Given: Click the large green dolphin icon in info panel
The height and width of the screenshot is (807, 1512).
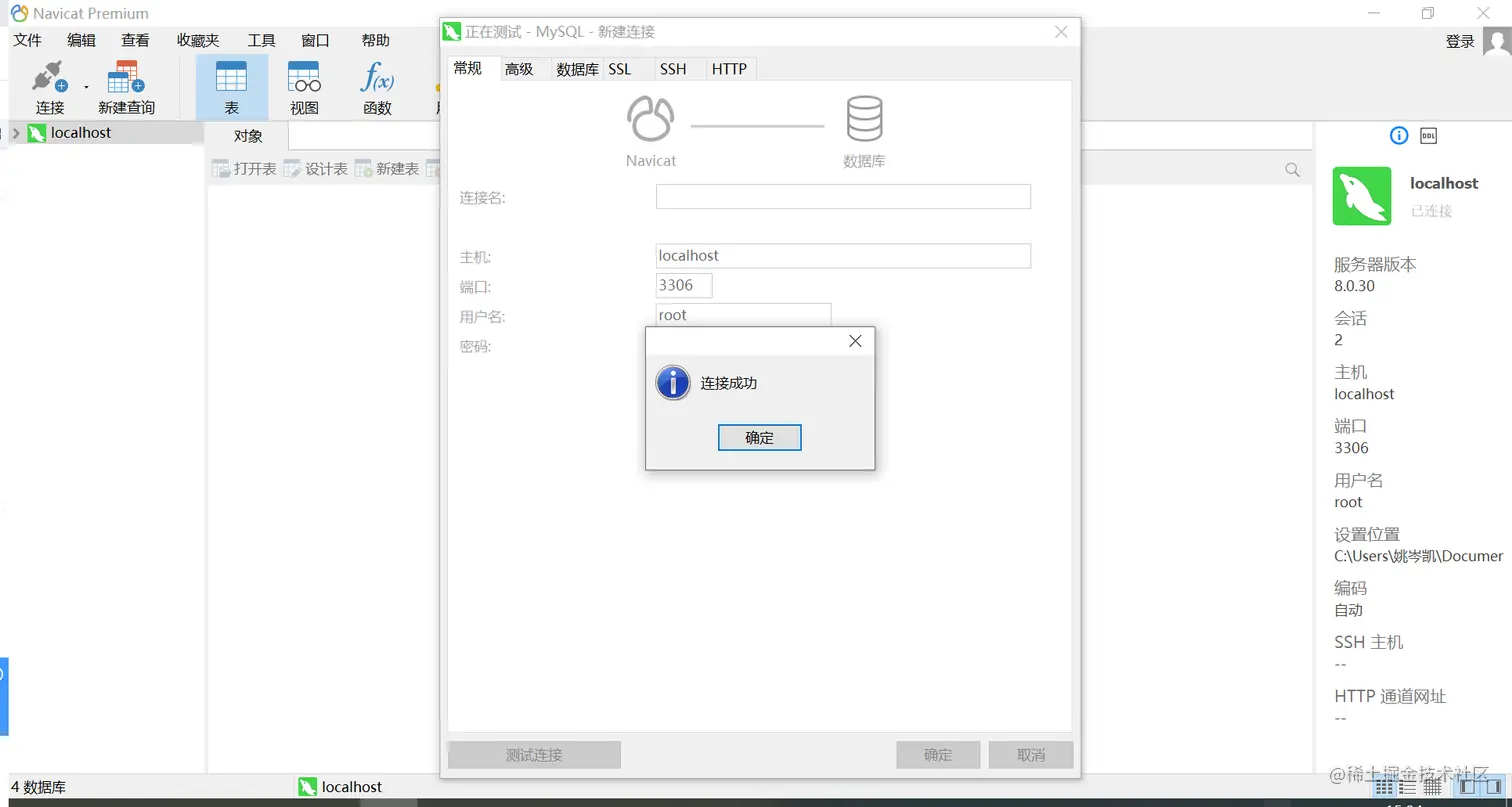Looking at the screenshot, I should click(1362, 196).
